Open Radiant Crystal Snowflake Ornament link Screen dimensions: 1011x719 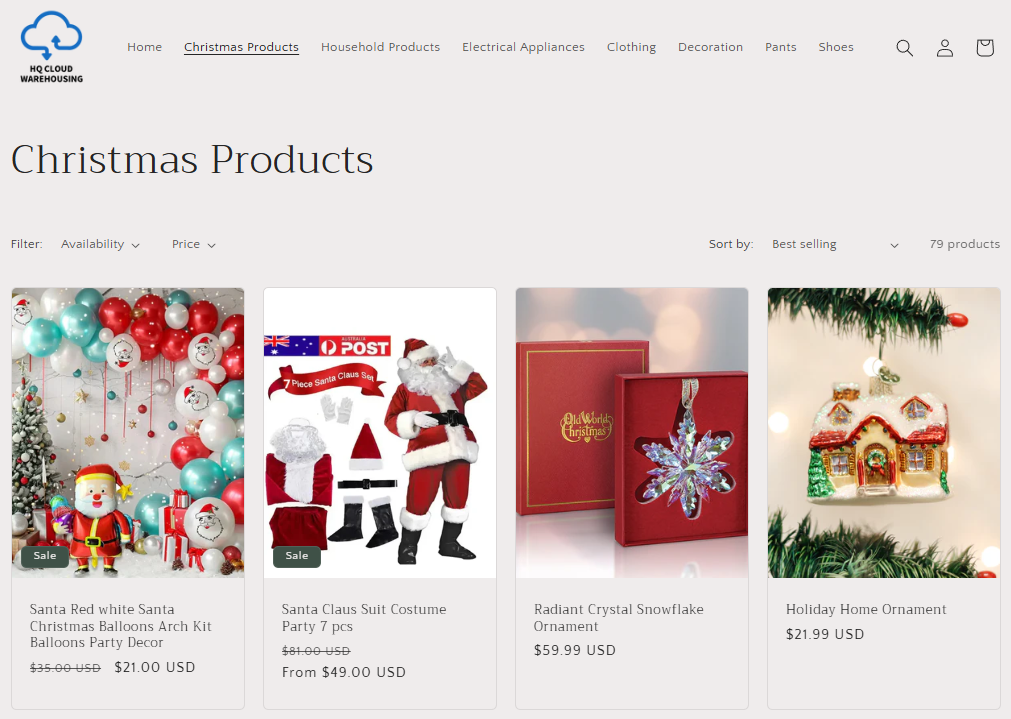coord(618,618)
